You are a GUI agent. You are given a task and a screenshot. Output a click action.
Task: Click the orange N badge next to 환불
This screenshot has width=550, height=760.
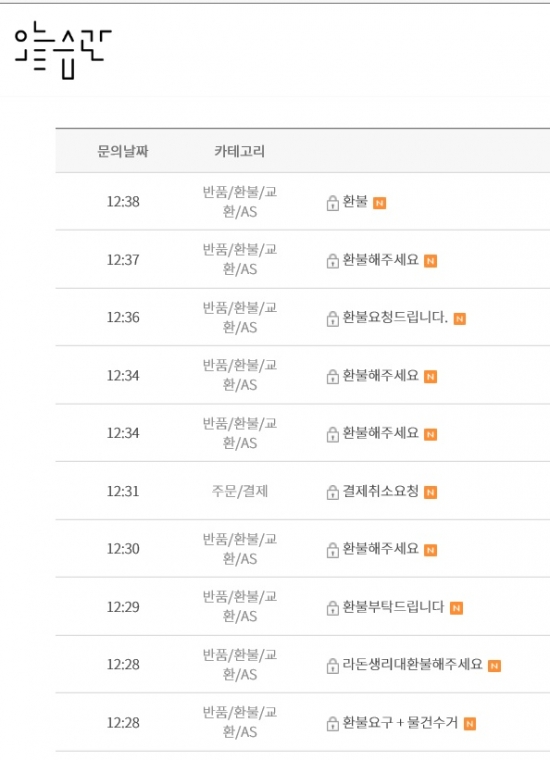pyautogui.click(x=379, y=203)
